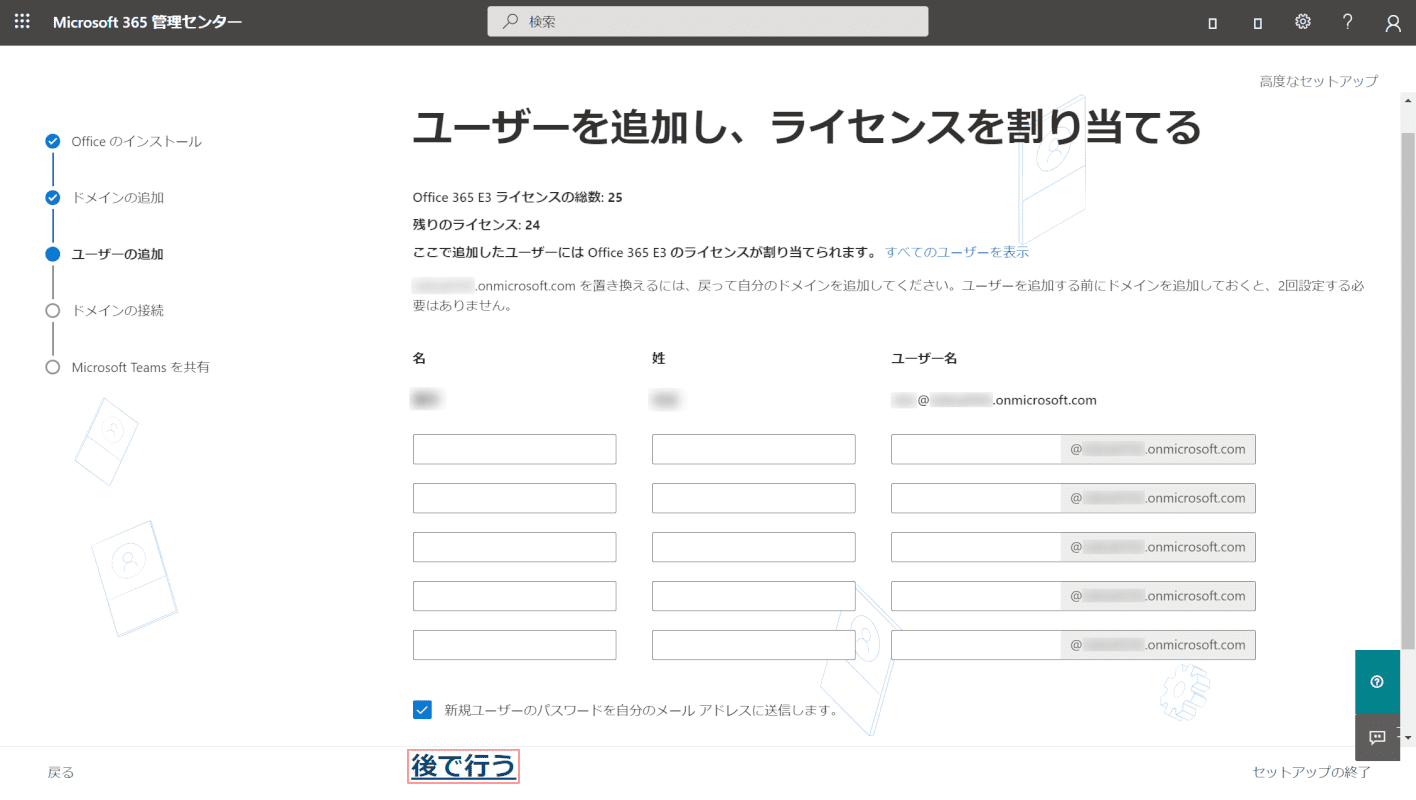This screenshot has width=1416, height=800.
Task: Open the account profile icon
Action: pos(1393,23)
